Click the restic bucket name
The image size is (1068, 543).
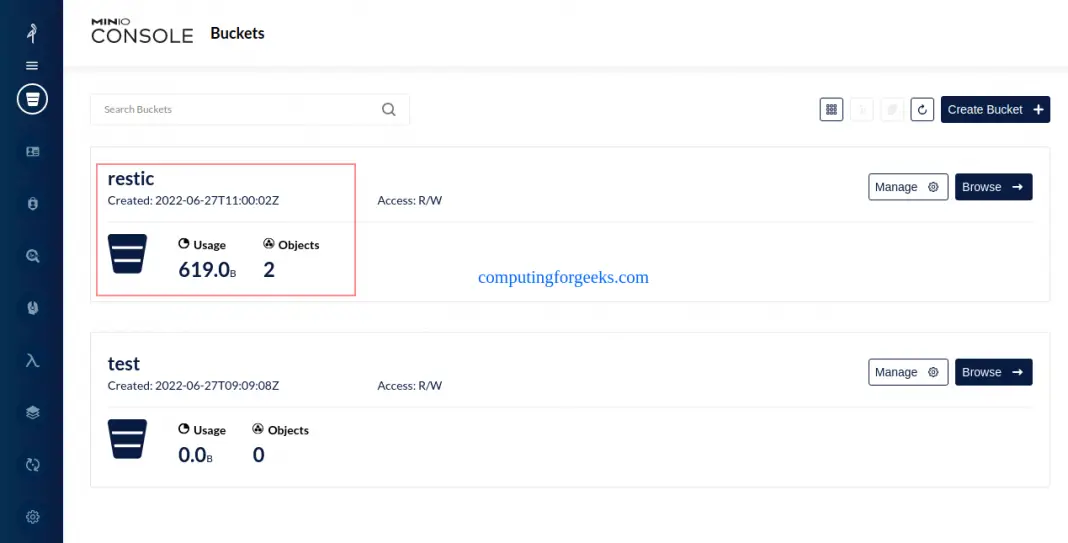coord(131,179)
